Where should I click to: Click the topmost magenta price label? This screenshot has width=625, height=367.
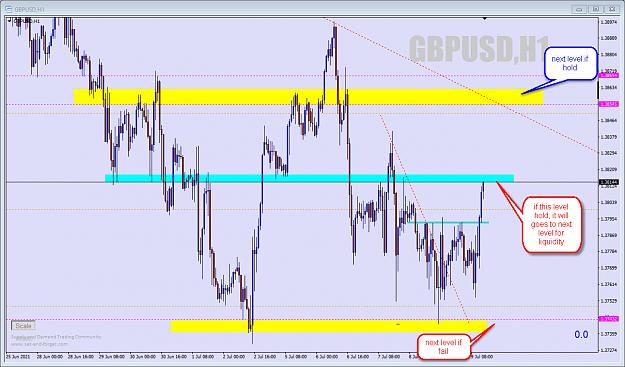pyautogui.click(x=609, y=75)
